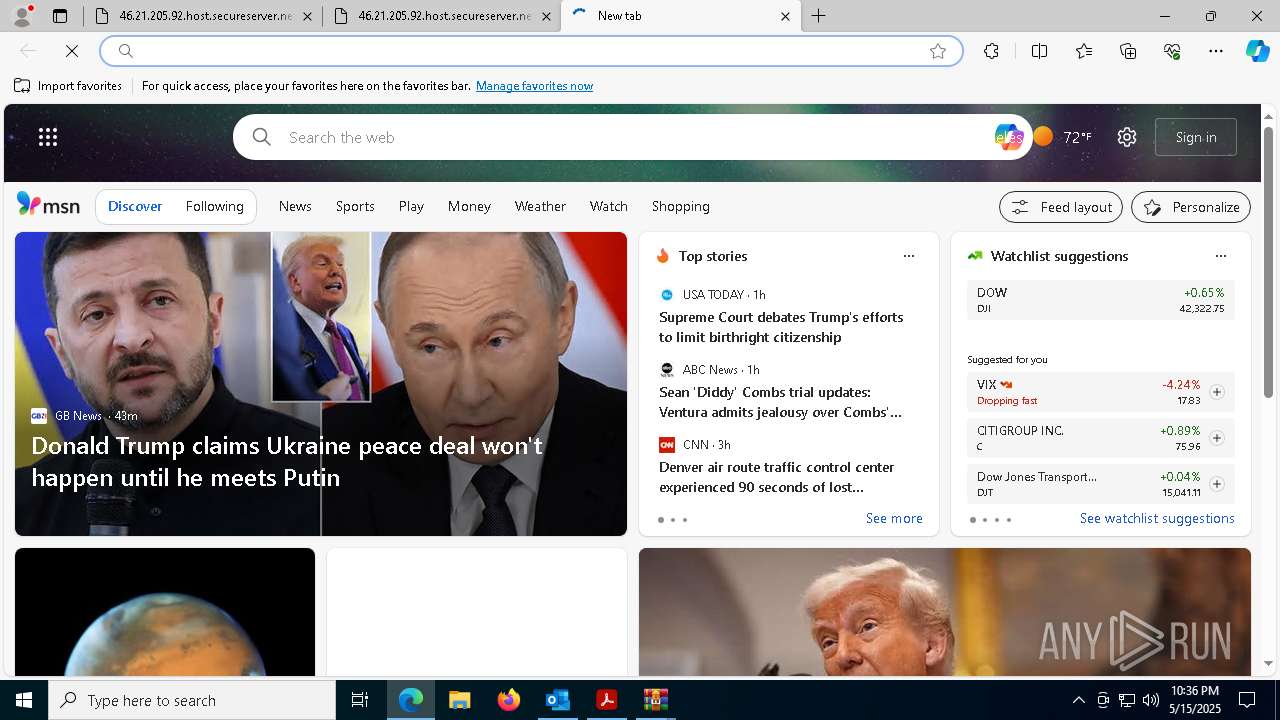Open Top stories more options
Screen dimensions: 1280x720
909,256
